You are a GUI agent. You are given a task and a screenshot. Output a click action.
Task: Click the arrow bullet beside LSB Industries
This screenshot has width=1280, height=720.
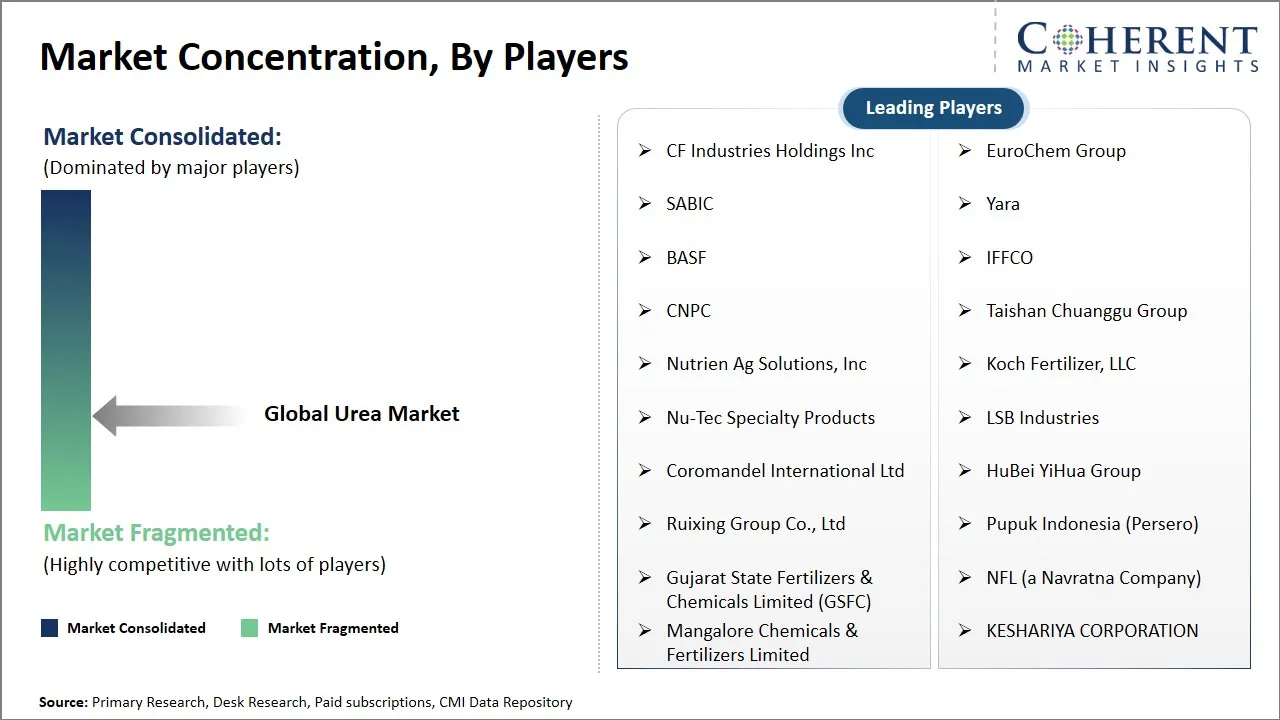[x=965, y=418]
